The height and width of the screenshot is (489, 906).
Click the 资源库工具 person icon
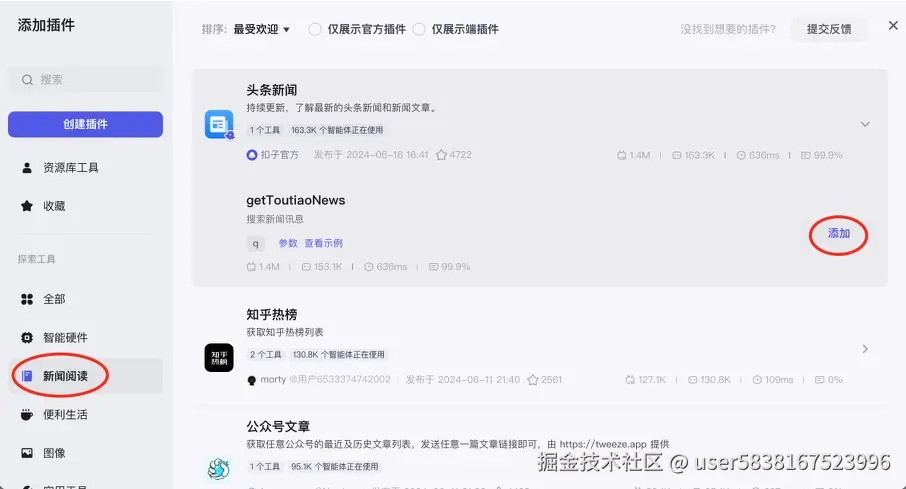click(x=27, y=168)
